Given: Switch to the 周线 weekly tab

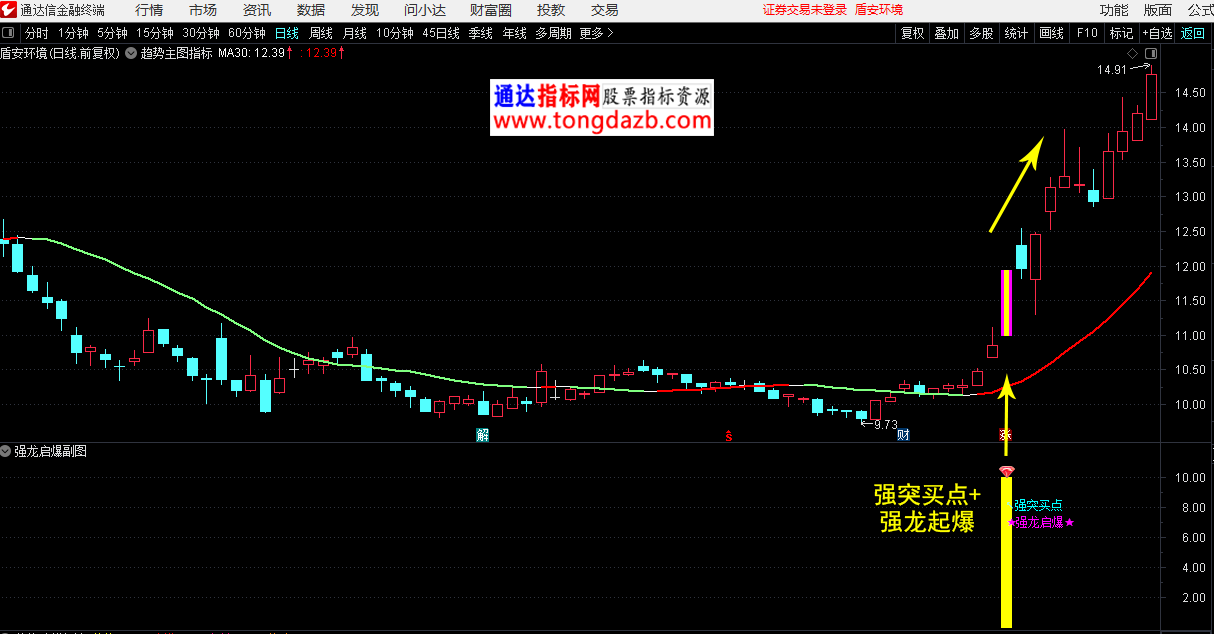Looking at the screenshot, I should click(321, 33).
